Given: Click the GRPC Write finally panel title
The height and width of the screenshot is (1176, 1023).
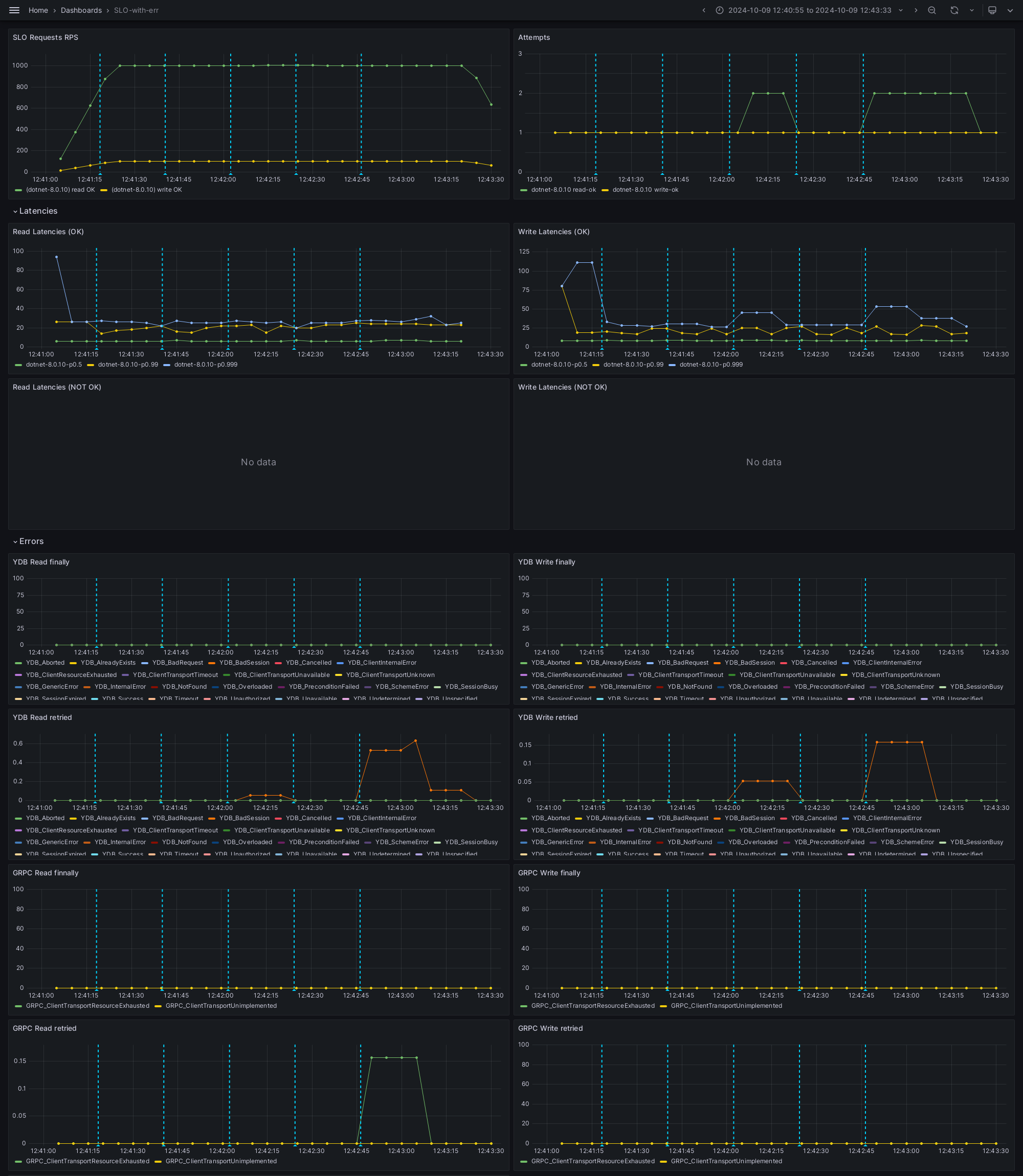Looking at the screenshot, I should [x=549, y=873].
